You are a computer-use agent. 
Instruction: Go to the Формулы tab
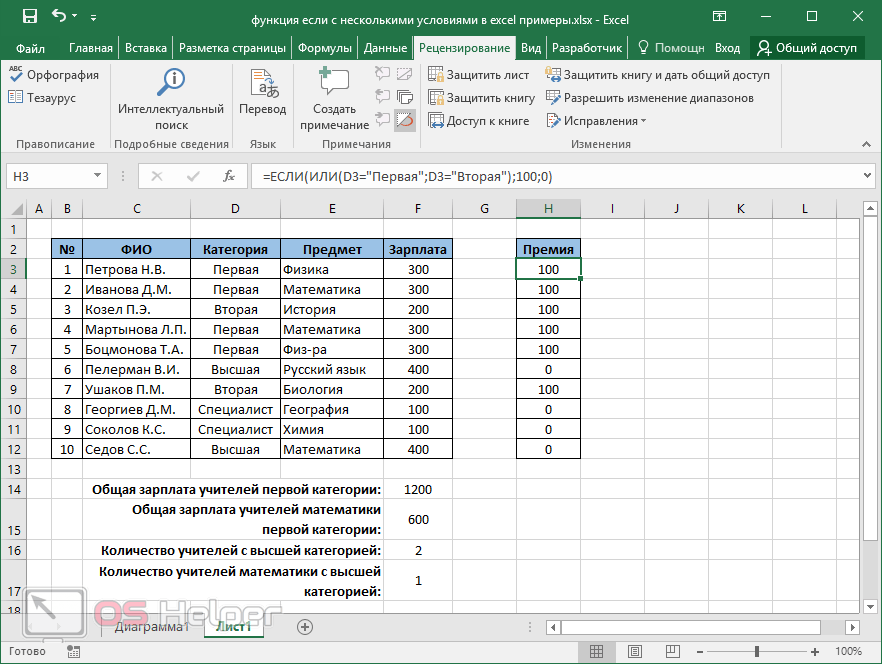tap(325, 48)
